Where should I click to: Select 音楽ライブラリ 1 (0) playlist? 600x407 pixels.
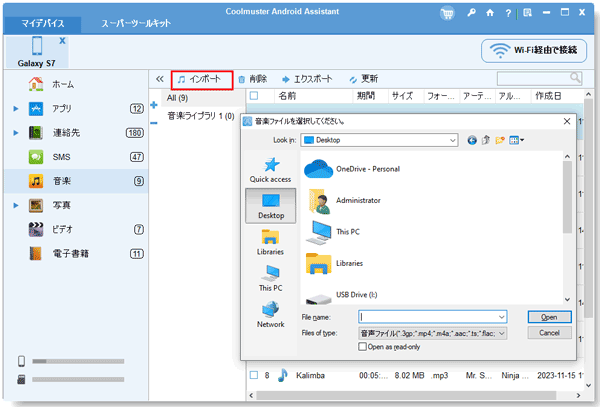(x=201, y=116)
